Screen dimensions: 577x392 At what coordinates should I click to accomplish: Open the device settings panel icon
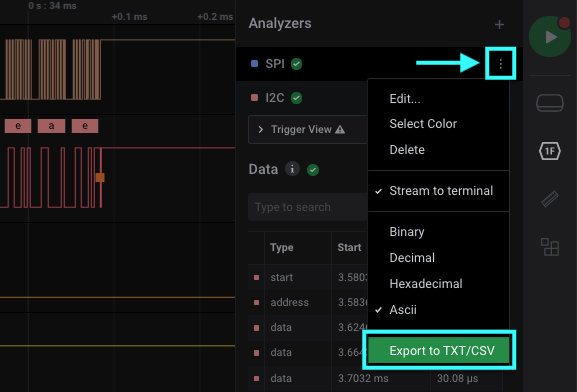(x=550, y=103)
